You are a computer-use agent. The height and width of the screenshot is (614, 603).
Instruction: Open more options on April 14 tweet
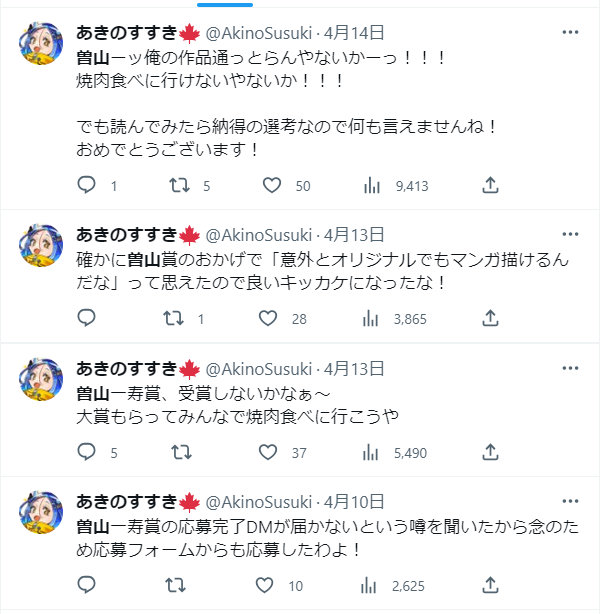pos(570,33)
